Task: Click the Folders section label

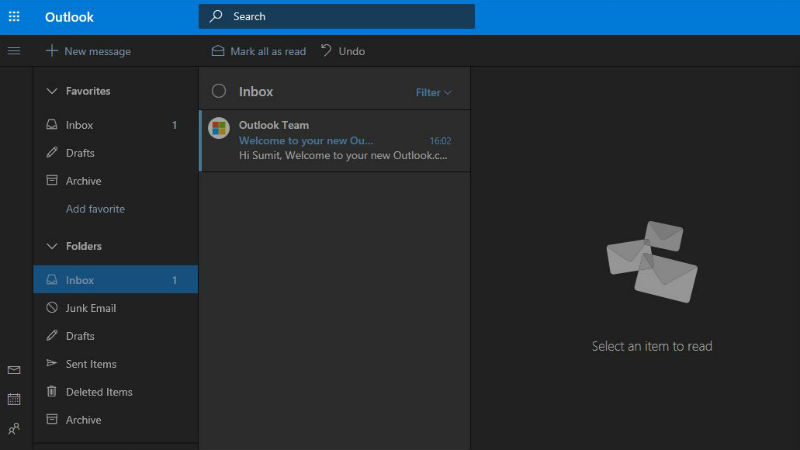Action: (84, 246)
